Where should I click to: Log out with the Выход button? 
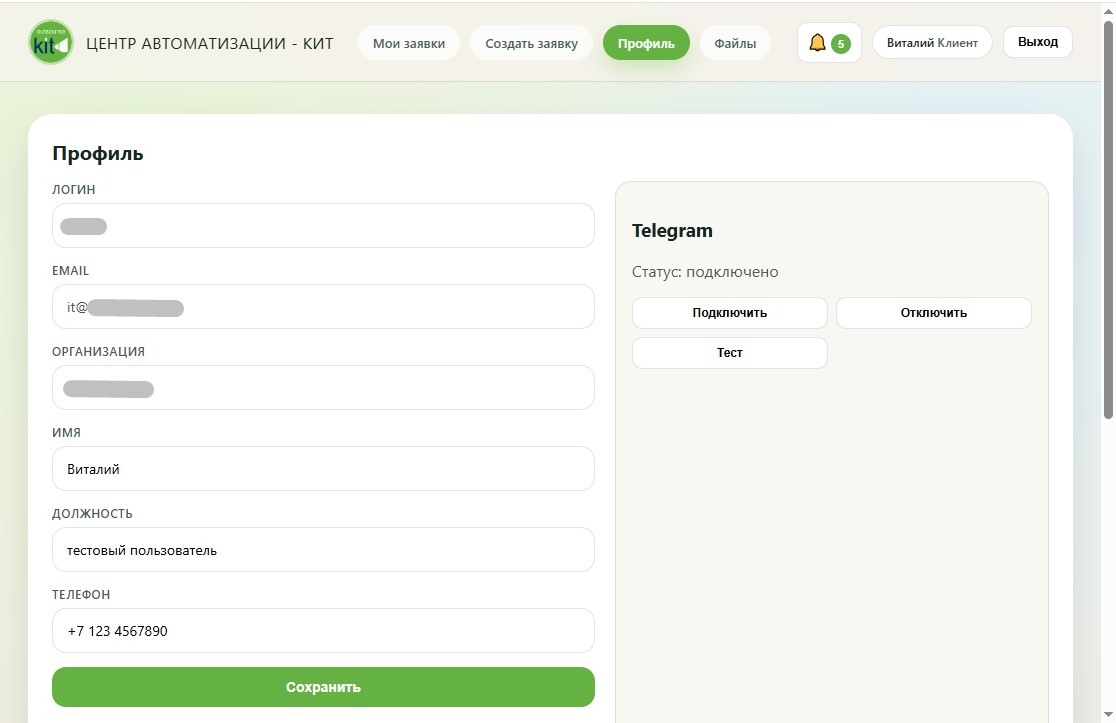coord(1037,42)
